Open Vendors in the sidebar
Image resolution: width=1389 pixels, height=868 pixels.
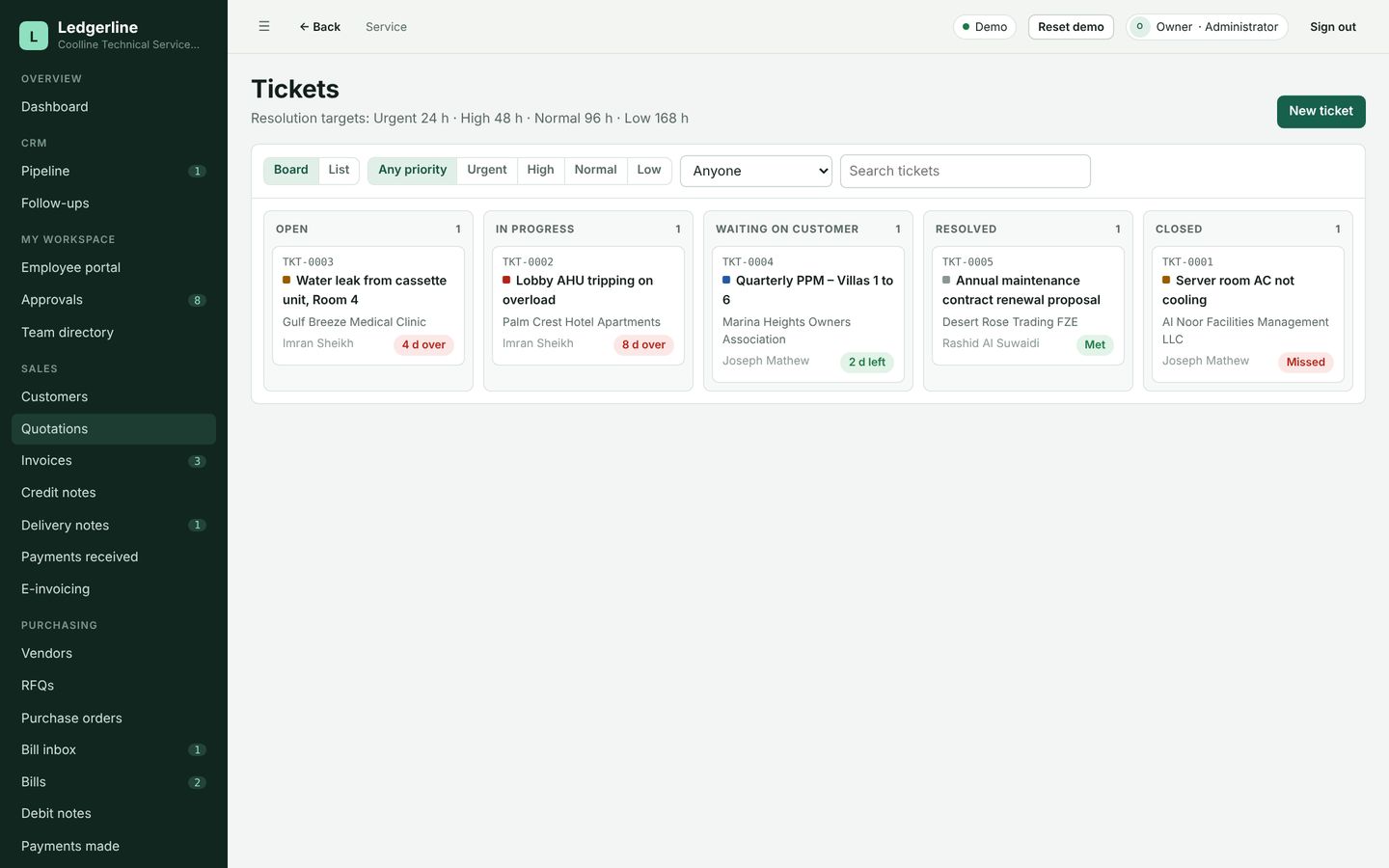(x=114, y=654)
